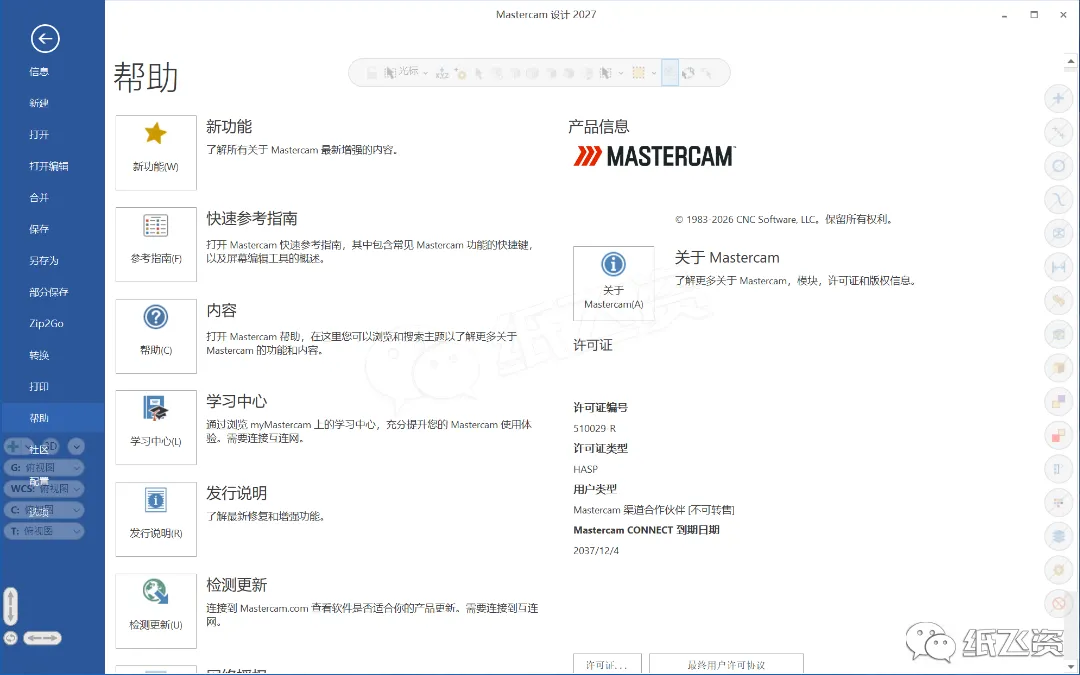Click the MASTERCAM product logo
Image resolution: width=1080 pixels, height=675 pixels.
[x=654, y=156]
